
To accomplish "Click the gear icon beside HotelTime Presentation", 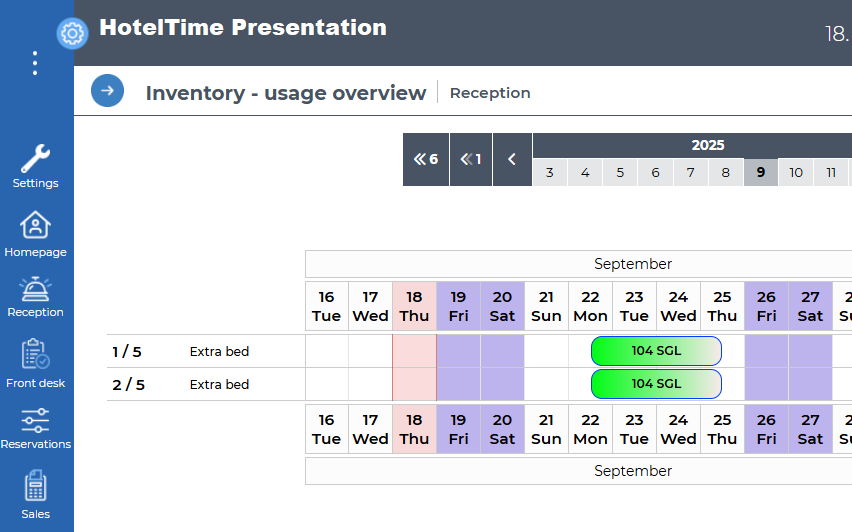I will [x=72, y=33].
